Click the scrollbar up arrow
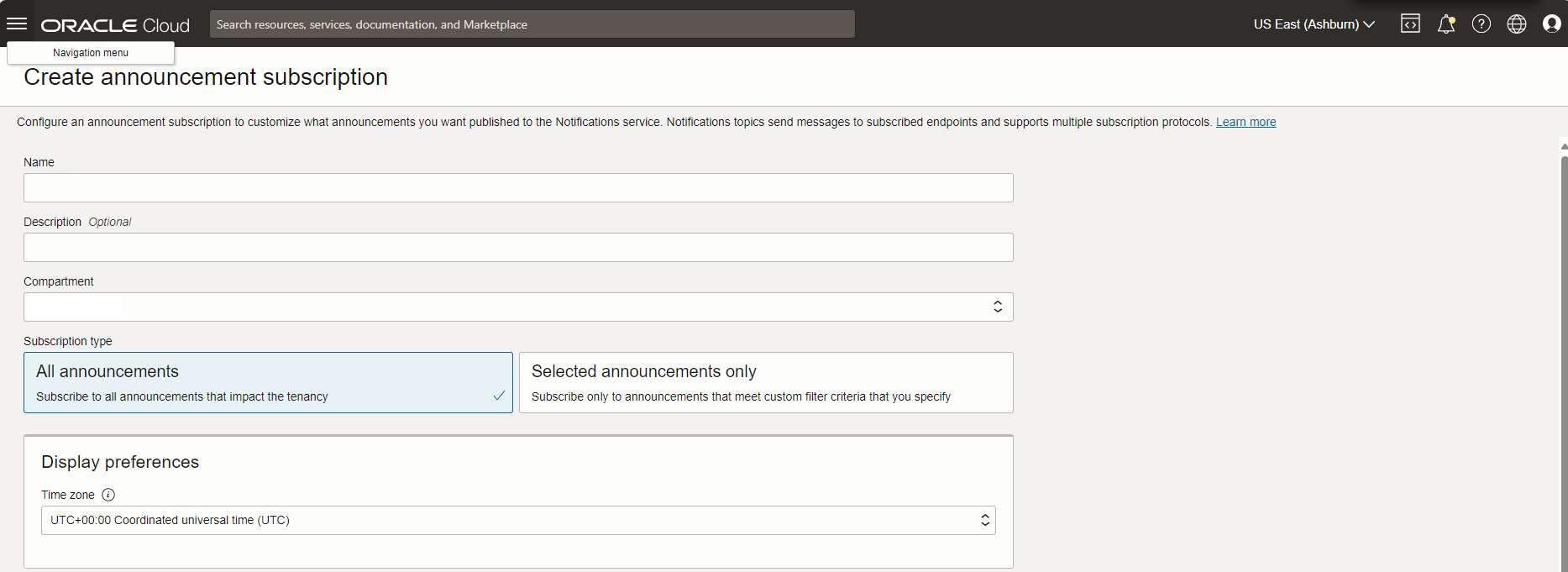This screenshot has width=1568, height=572. pos(1563,146)
